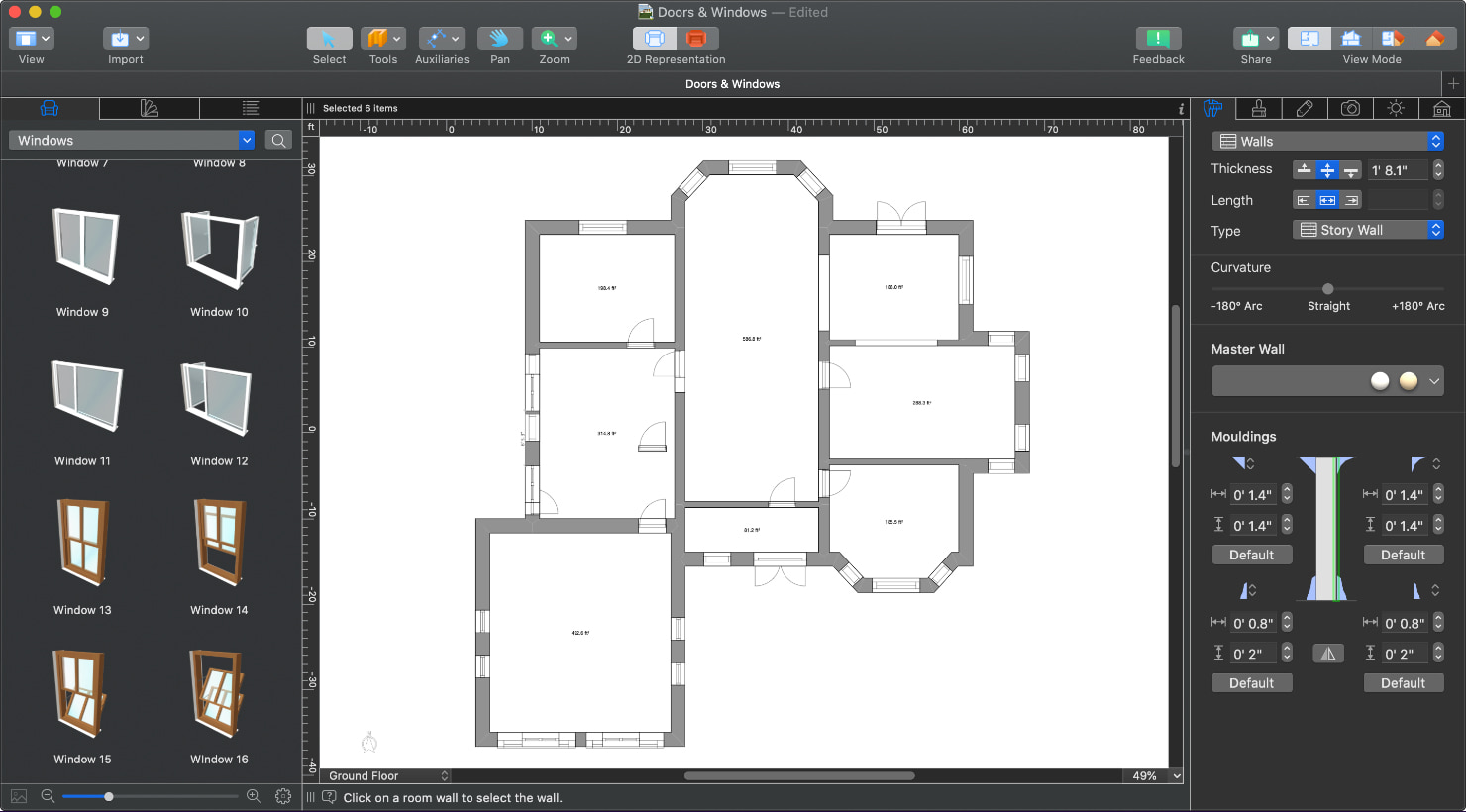Select the Pan tool in the toolbar

pos(499,40)
